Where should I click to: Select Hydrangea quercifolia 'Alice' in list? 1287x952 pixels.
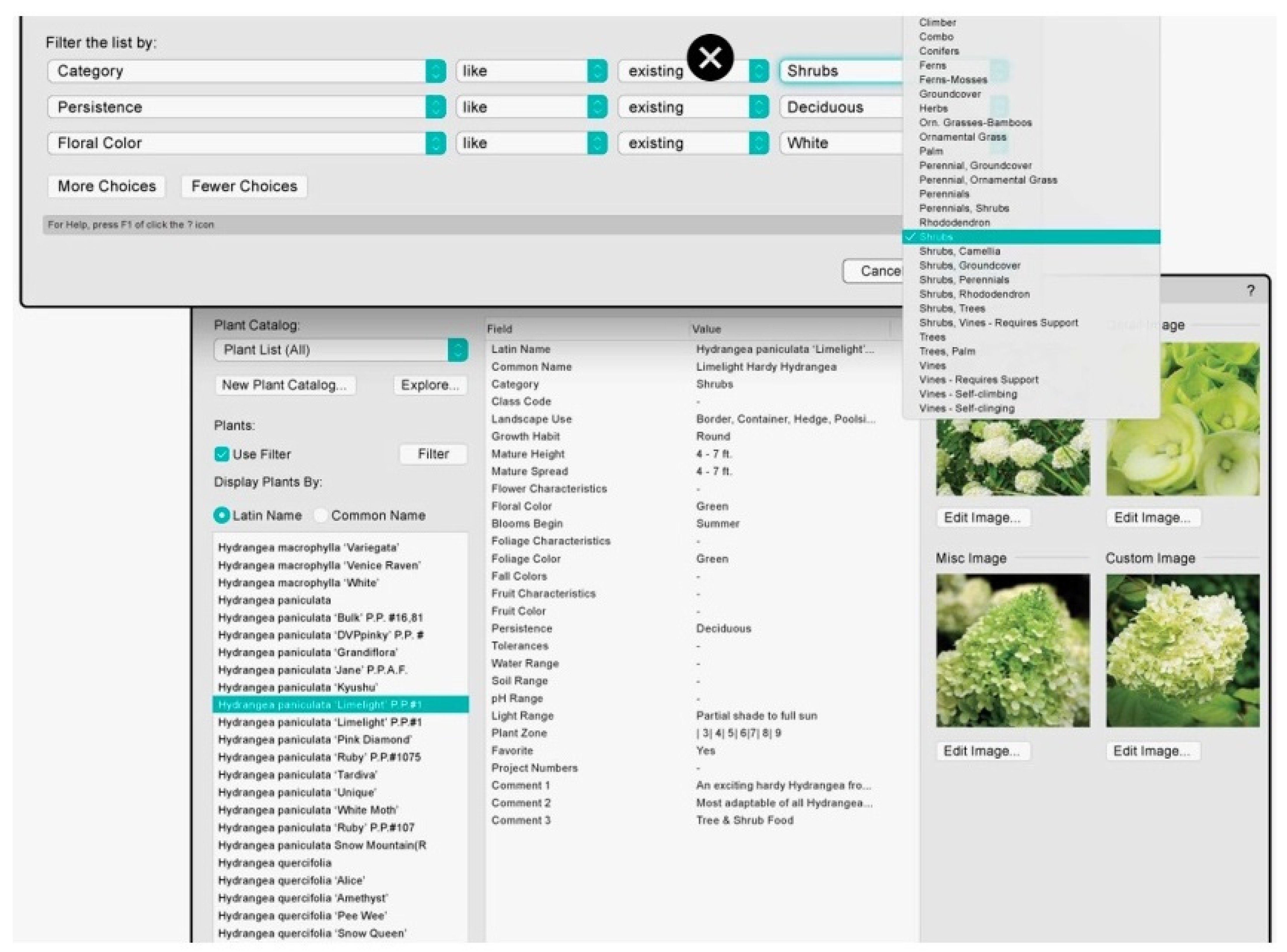click(291, 881)
